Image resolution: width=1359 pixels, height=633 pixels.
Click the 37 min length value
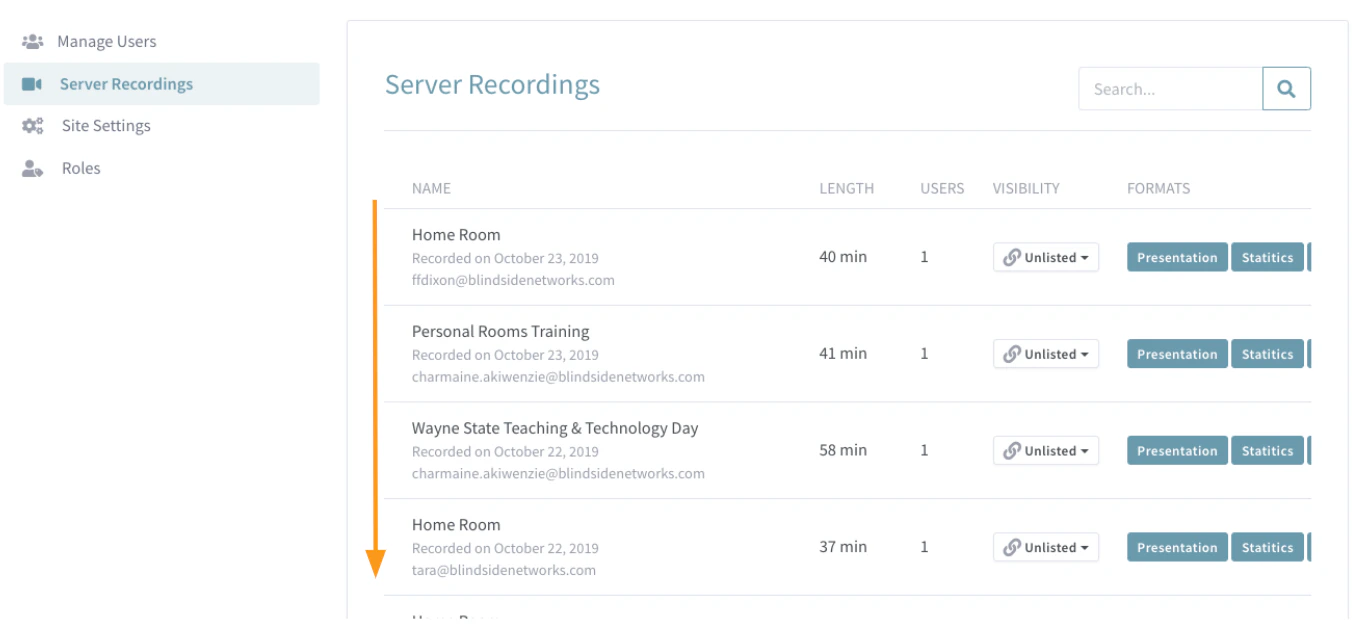pos(843,546)
